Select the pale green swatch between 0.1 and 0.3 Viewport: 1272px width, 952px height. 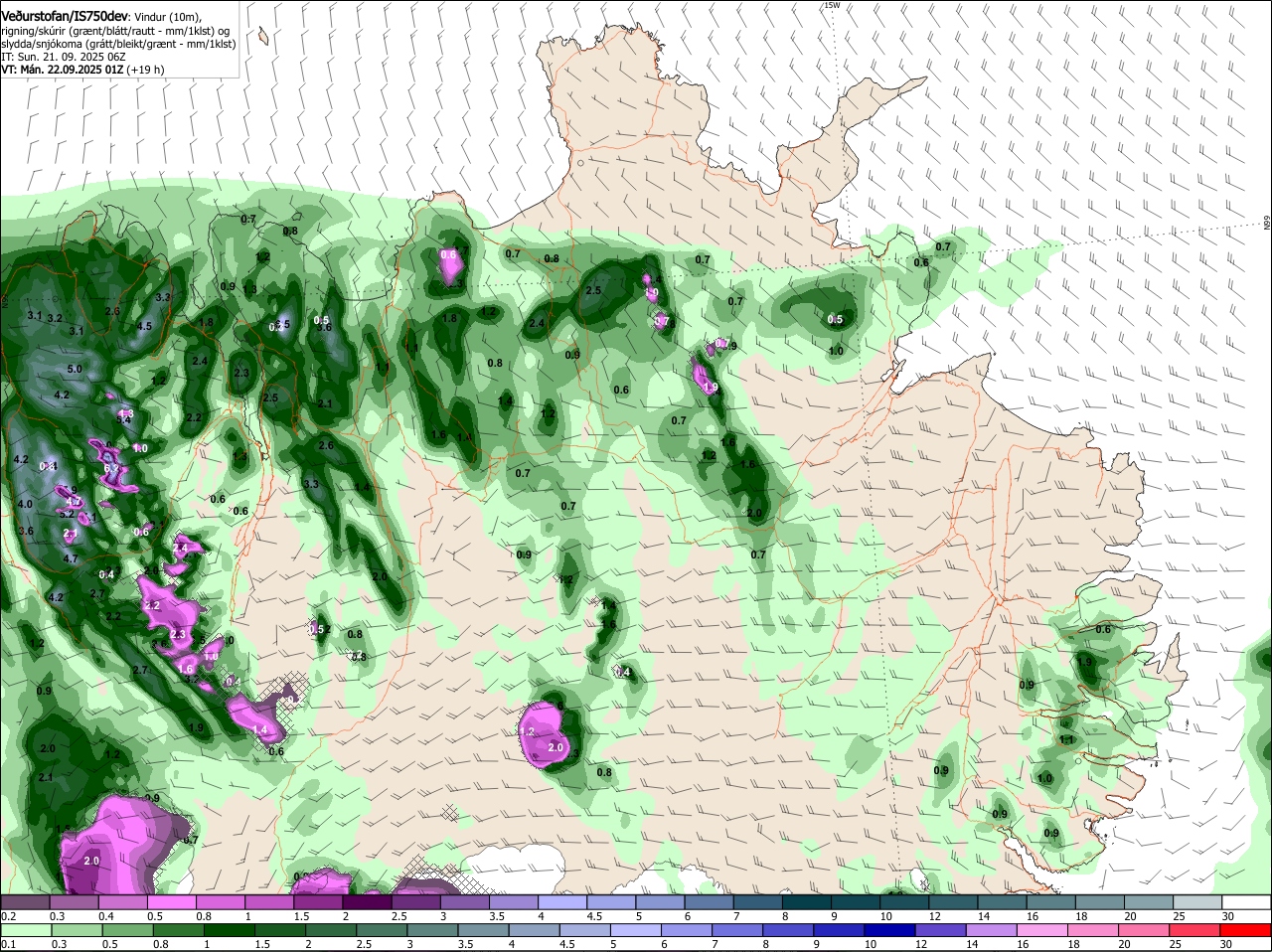(x=27, y=930)
